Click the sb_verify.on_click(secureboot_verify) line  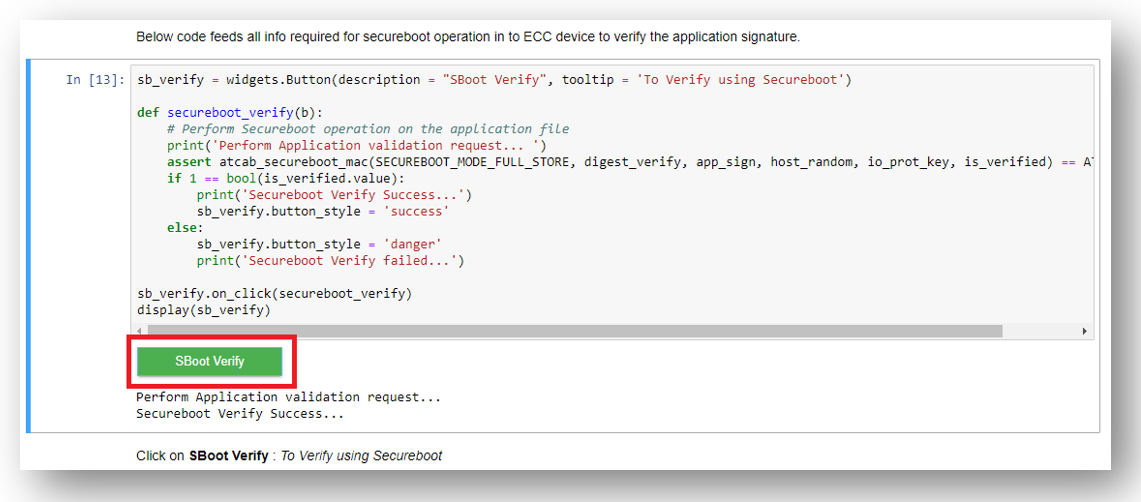[x=274, y=294]
